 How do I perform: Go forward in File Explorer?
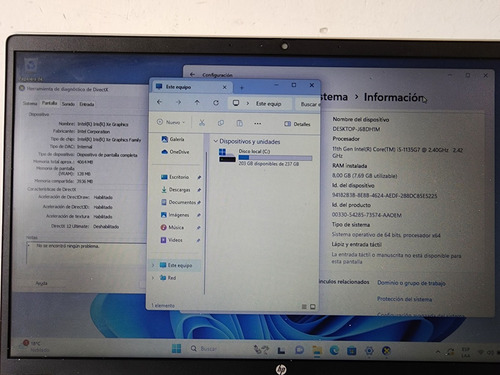[178, 103]
